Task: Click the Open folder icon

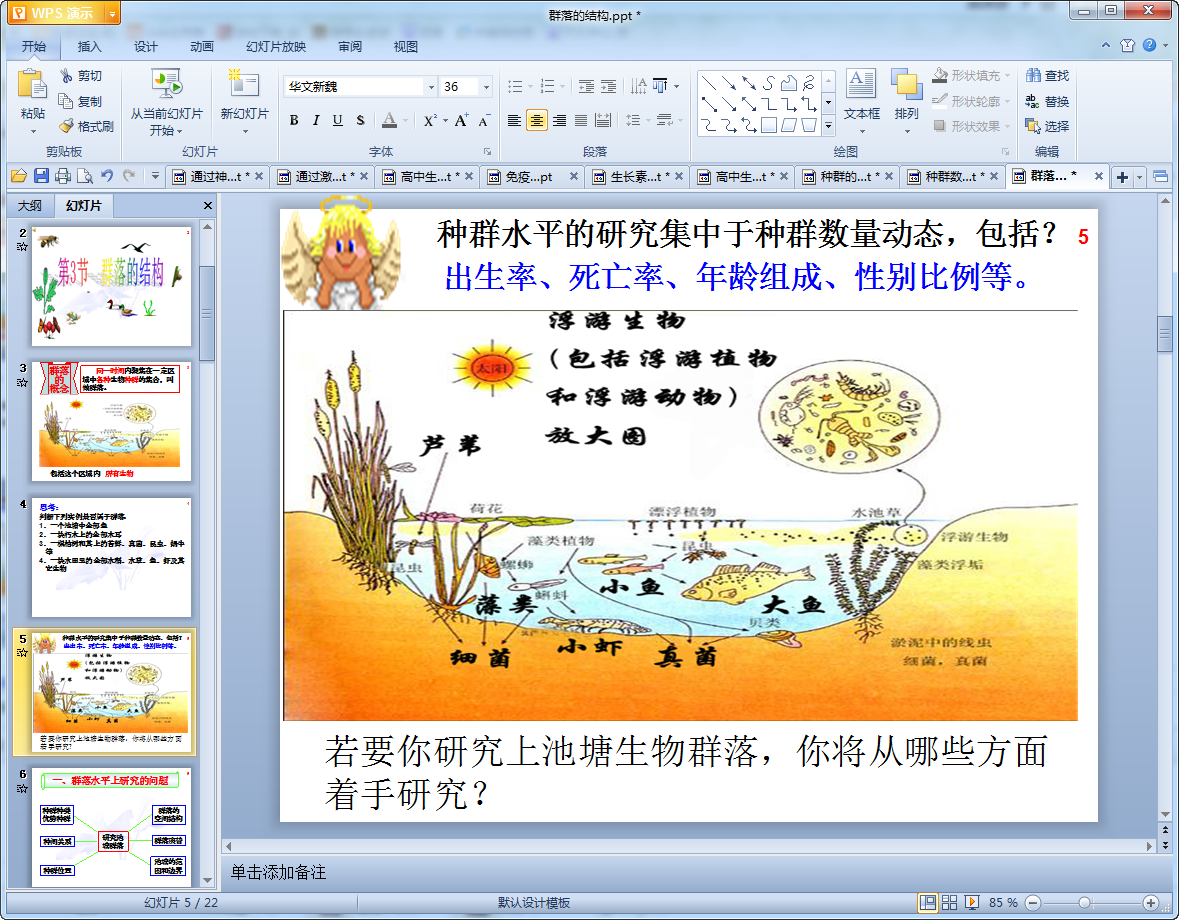Action: (x=19, y=176)
